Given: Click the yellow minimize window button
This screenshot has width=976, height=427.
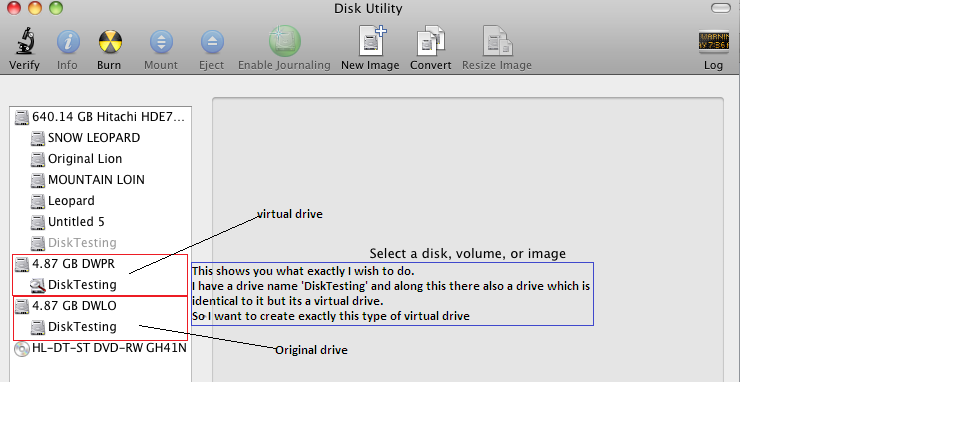Looking at the screenshot, I should pos(35,8).
